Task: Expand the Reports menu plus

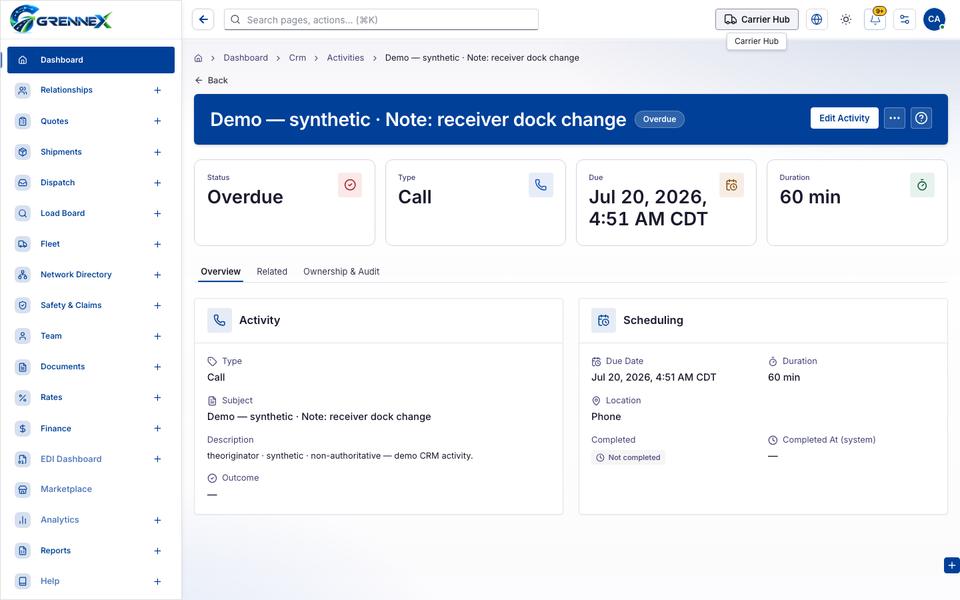Action: click(x=157, y=551)
